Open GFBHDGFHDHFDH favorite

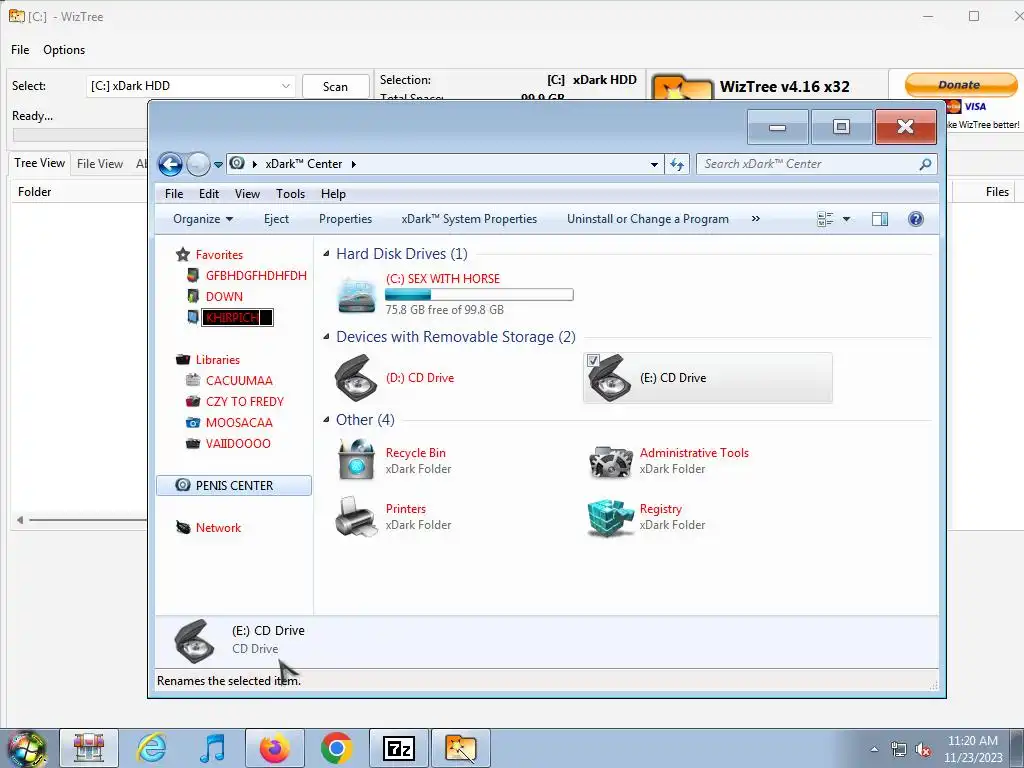pyautogui.click(x=256, y=276)
